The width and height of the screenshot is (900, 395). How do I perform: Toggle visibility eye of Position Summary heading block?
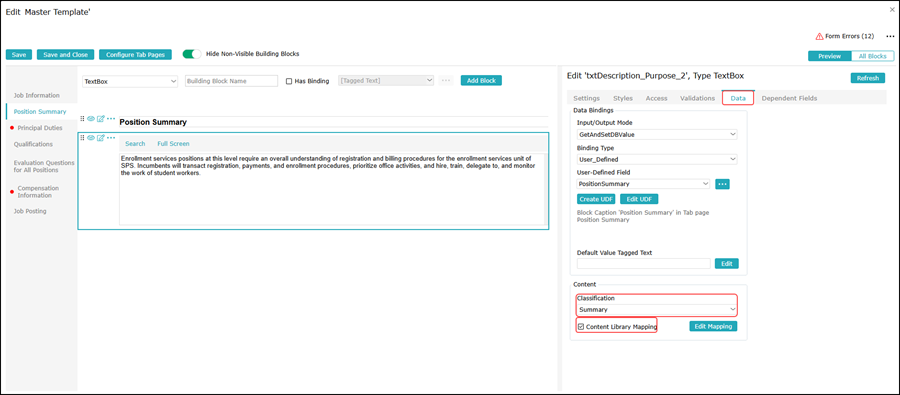point(91,119)
